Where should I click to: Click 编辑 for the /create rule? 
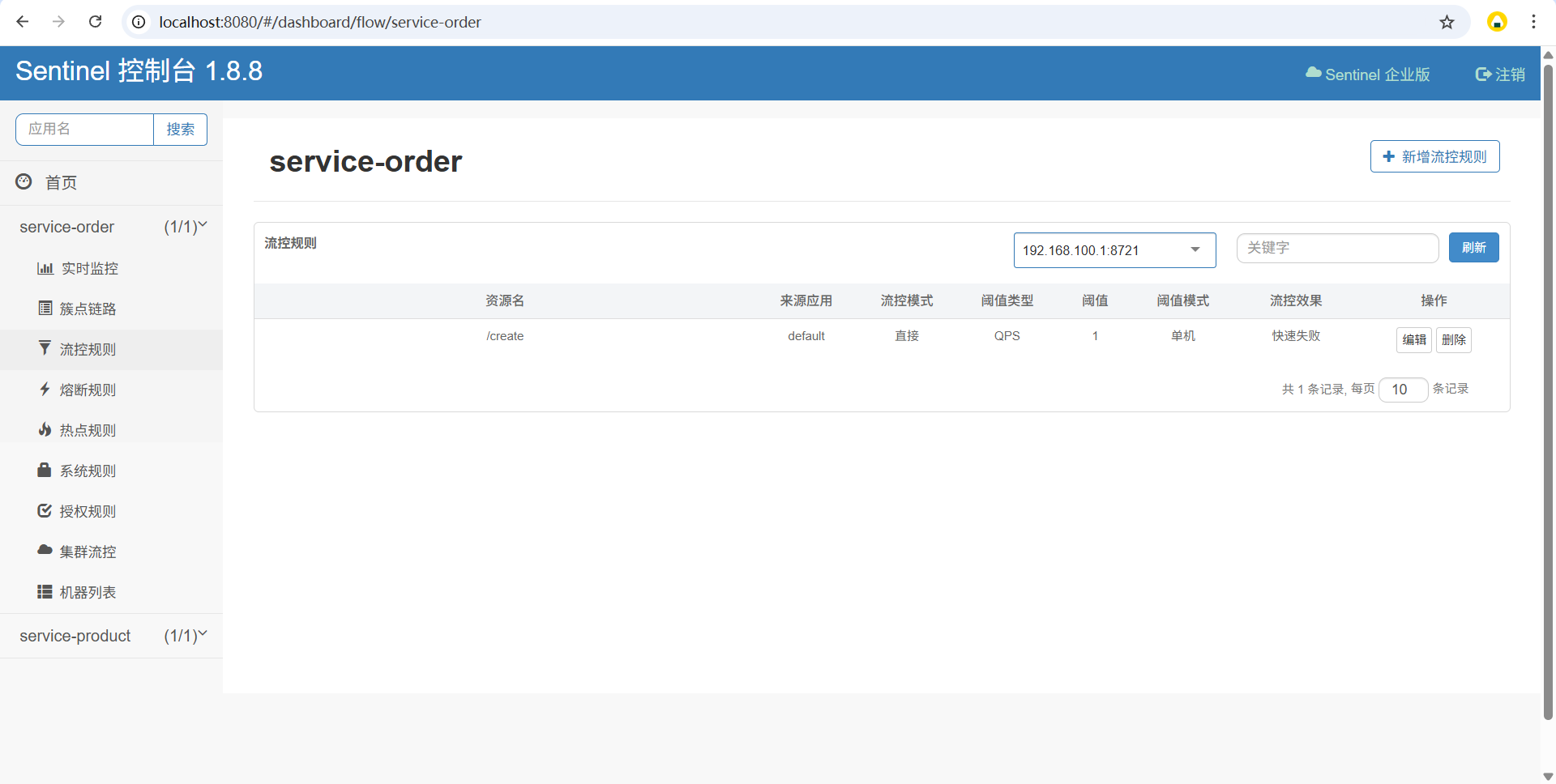click(x=1414, y=339)
